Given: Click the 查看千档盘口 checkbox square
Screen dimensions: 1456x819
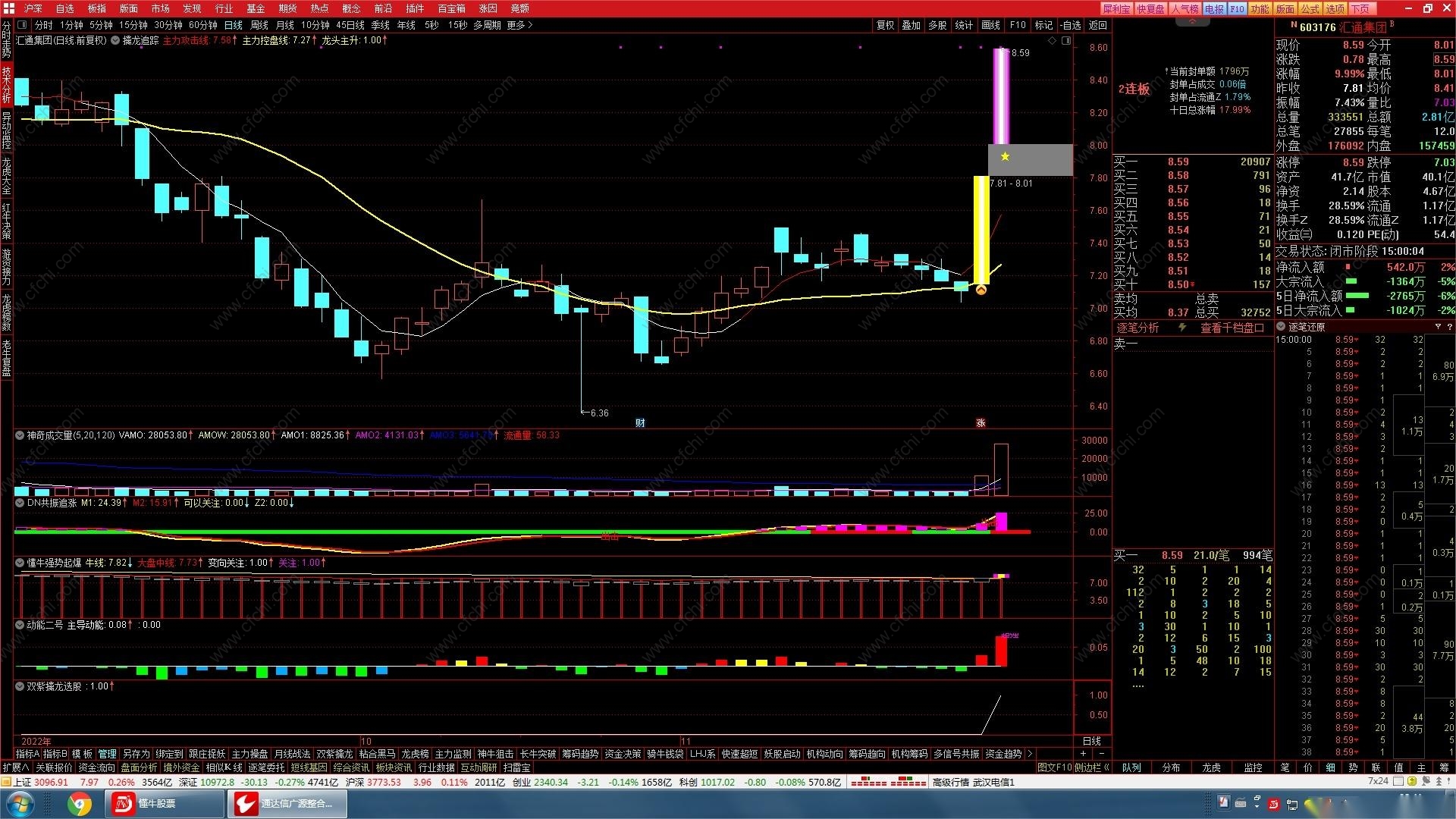Looking at the screenshot, I should pos(1260,328).
